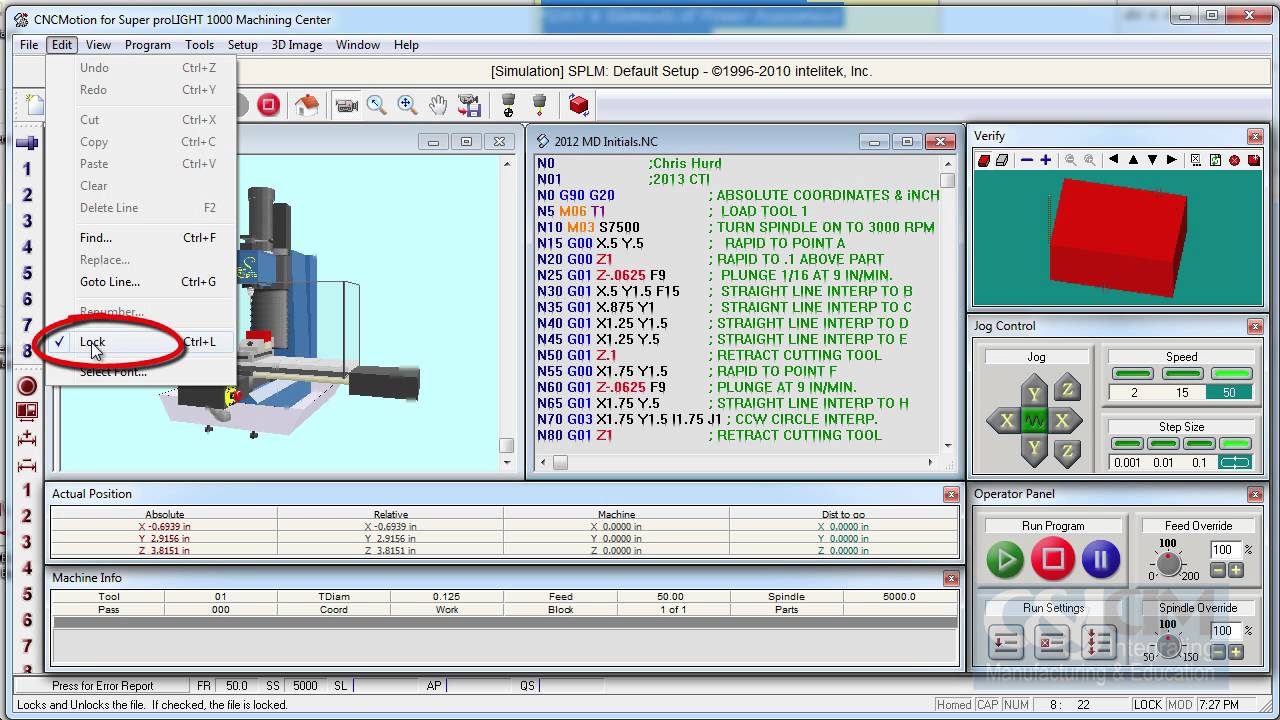Click the Home machine toolbar icon

tap(308, 104)
